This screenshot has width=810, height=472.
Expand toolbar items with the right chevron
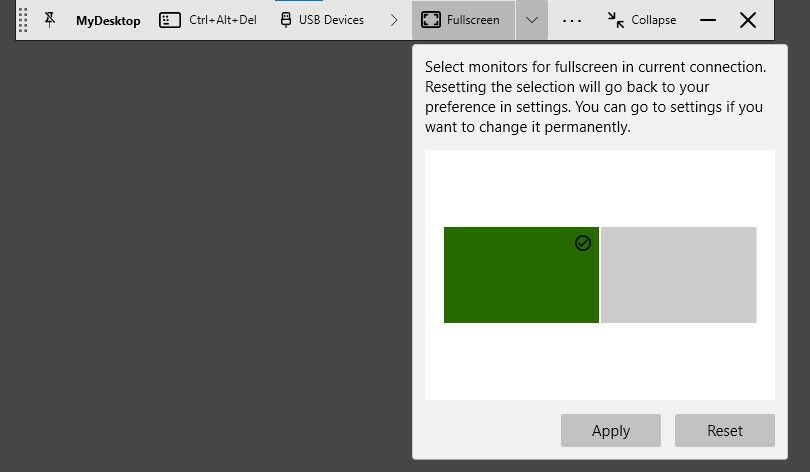[394, 20]
